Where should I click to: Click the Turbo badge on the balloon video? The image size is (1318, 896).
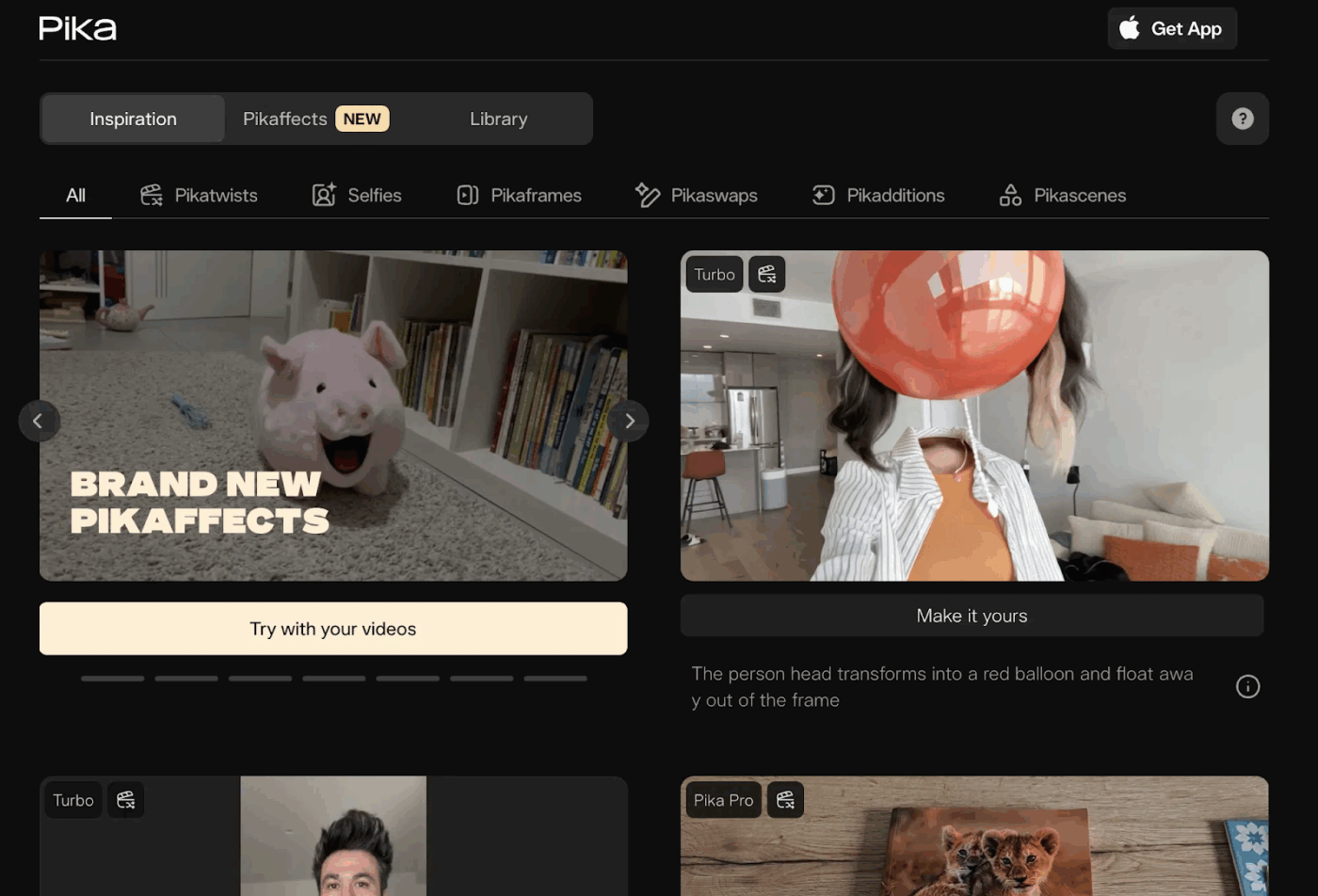(x=714, y=274)
